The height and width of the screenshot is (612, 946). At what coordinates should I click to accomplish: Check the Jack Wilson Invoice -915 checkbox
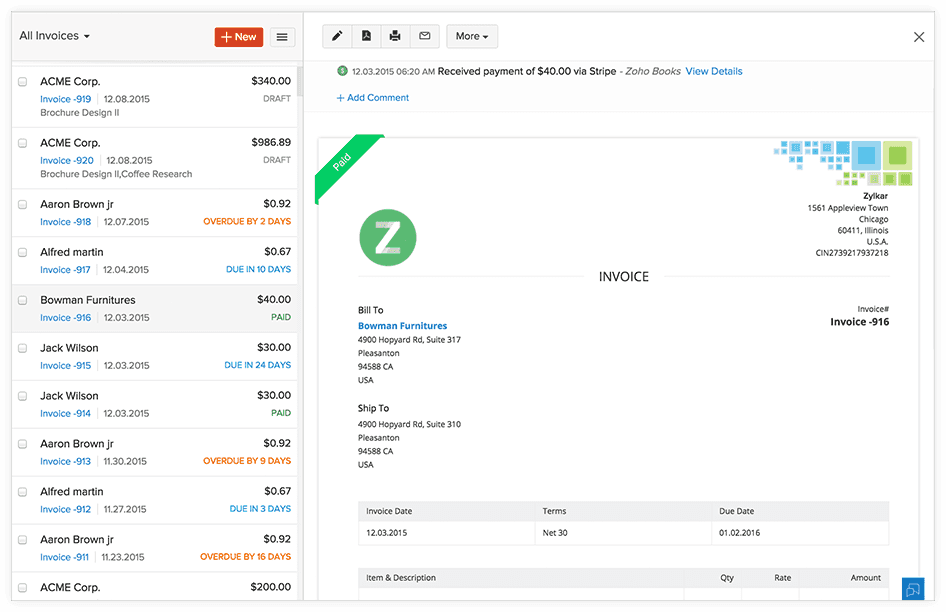(x=22, y=348)
